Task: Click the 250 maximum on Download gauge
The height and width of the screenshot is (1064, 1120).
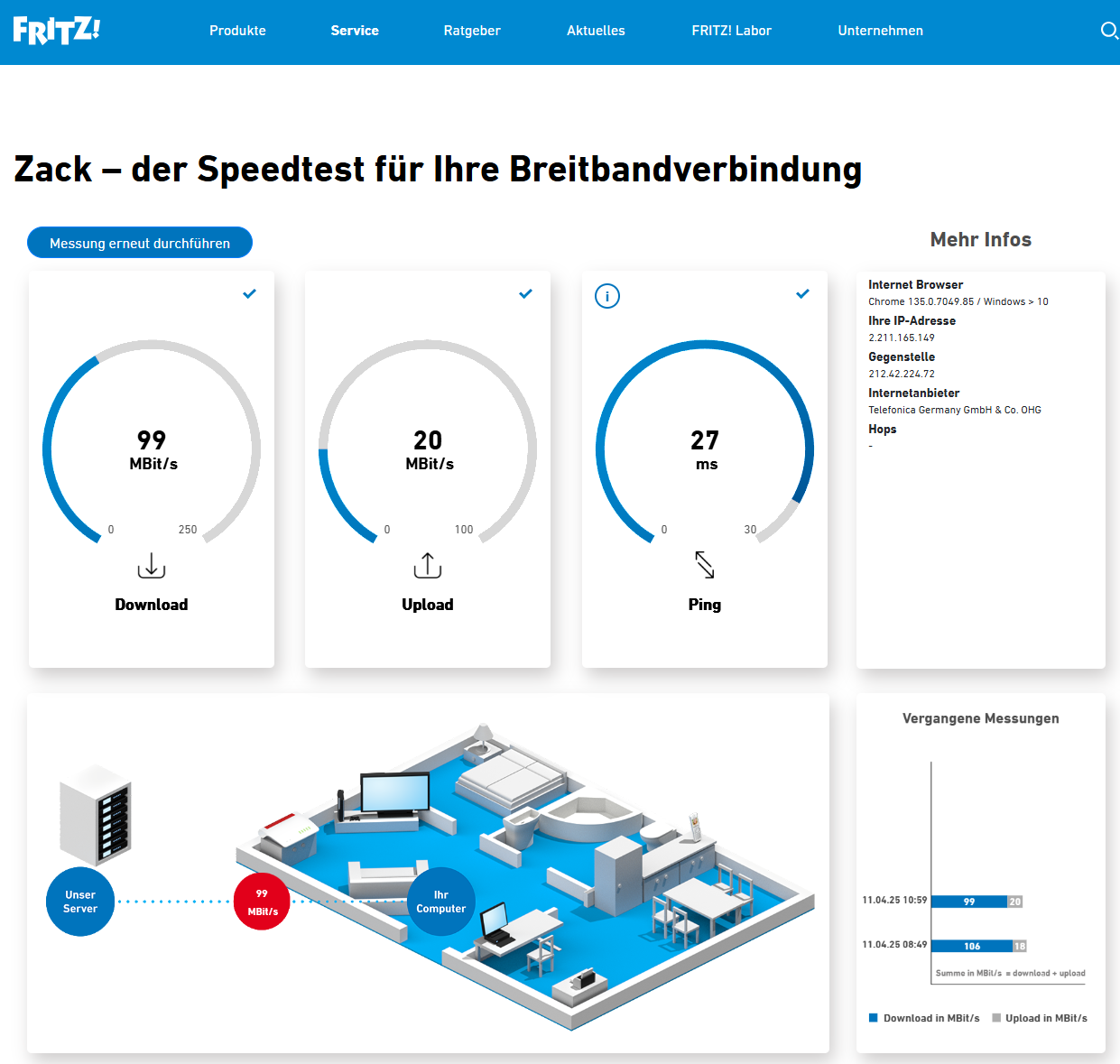Action: [x=188, y=530]
